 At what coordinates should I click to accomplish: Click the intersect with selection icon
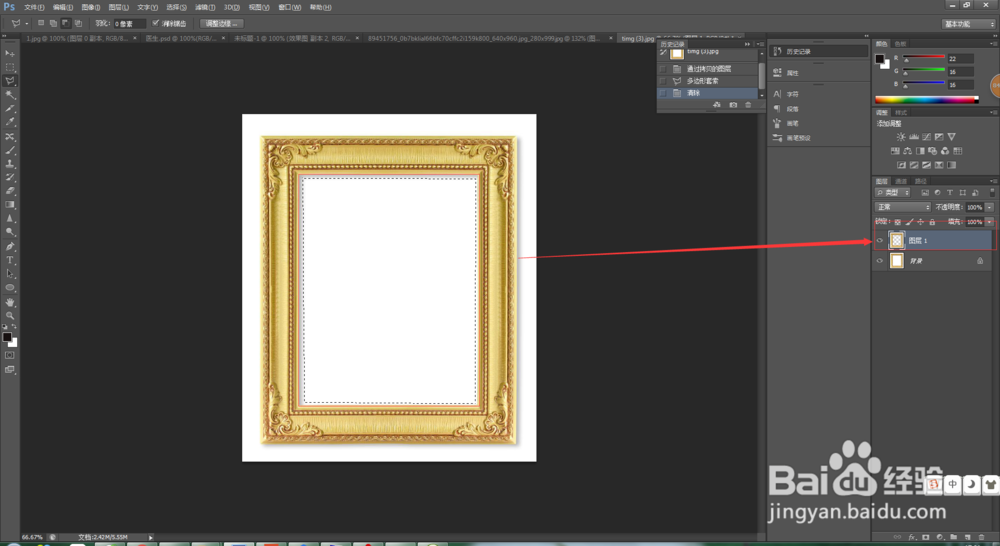click(78, 23)
